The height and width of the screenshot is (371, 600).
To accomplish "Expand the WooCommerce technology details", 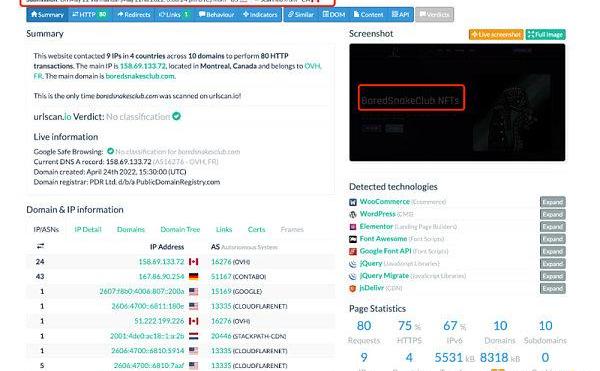I will (x=553, y=202).
